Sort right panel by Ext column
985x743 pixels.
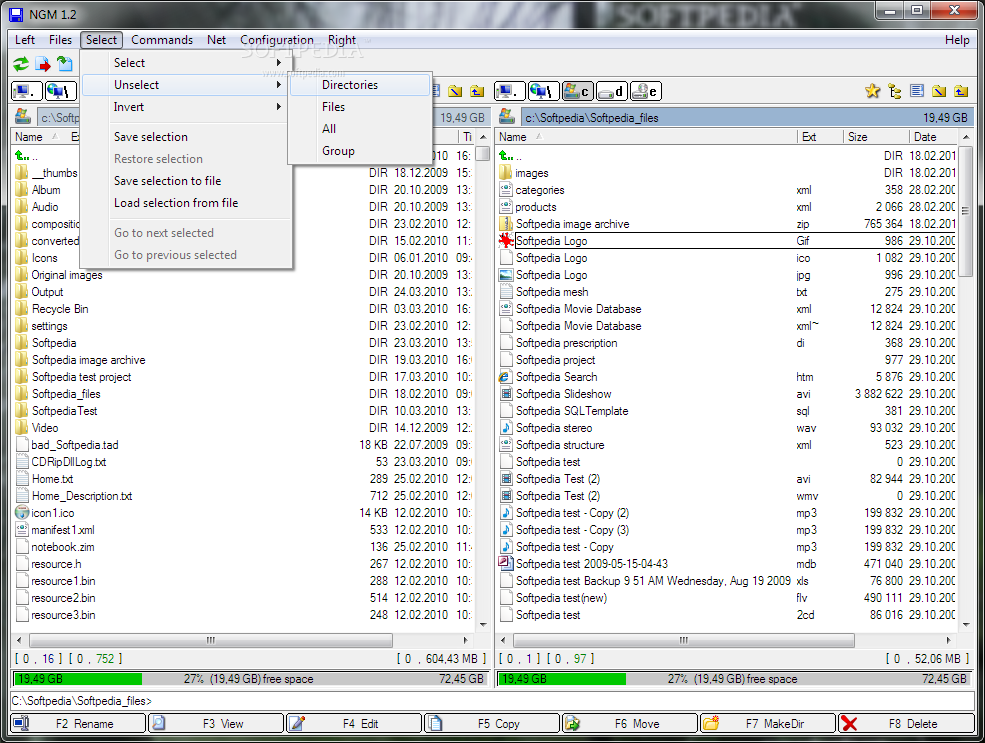pyautogui.click(x=820, y=137)
